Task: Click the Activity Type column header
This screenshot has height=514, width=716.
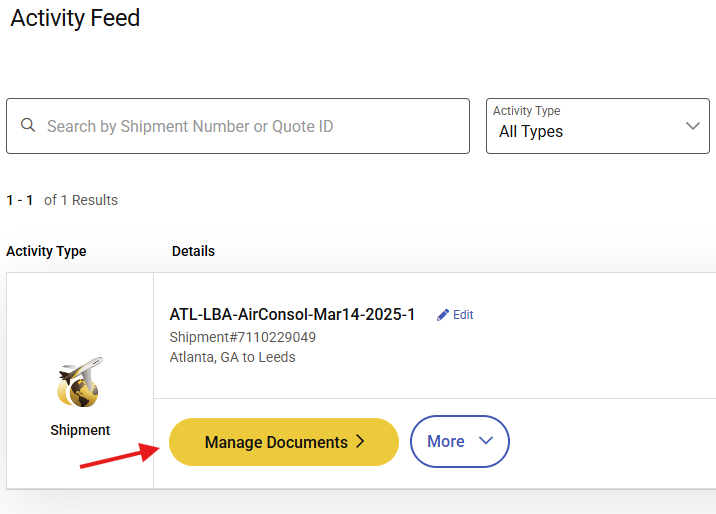Action: click(x=46, y=251)
